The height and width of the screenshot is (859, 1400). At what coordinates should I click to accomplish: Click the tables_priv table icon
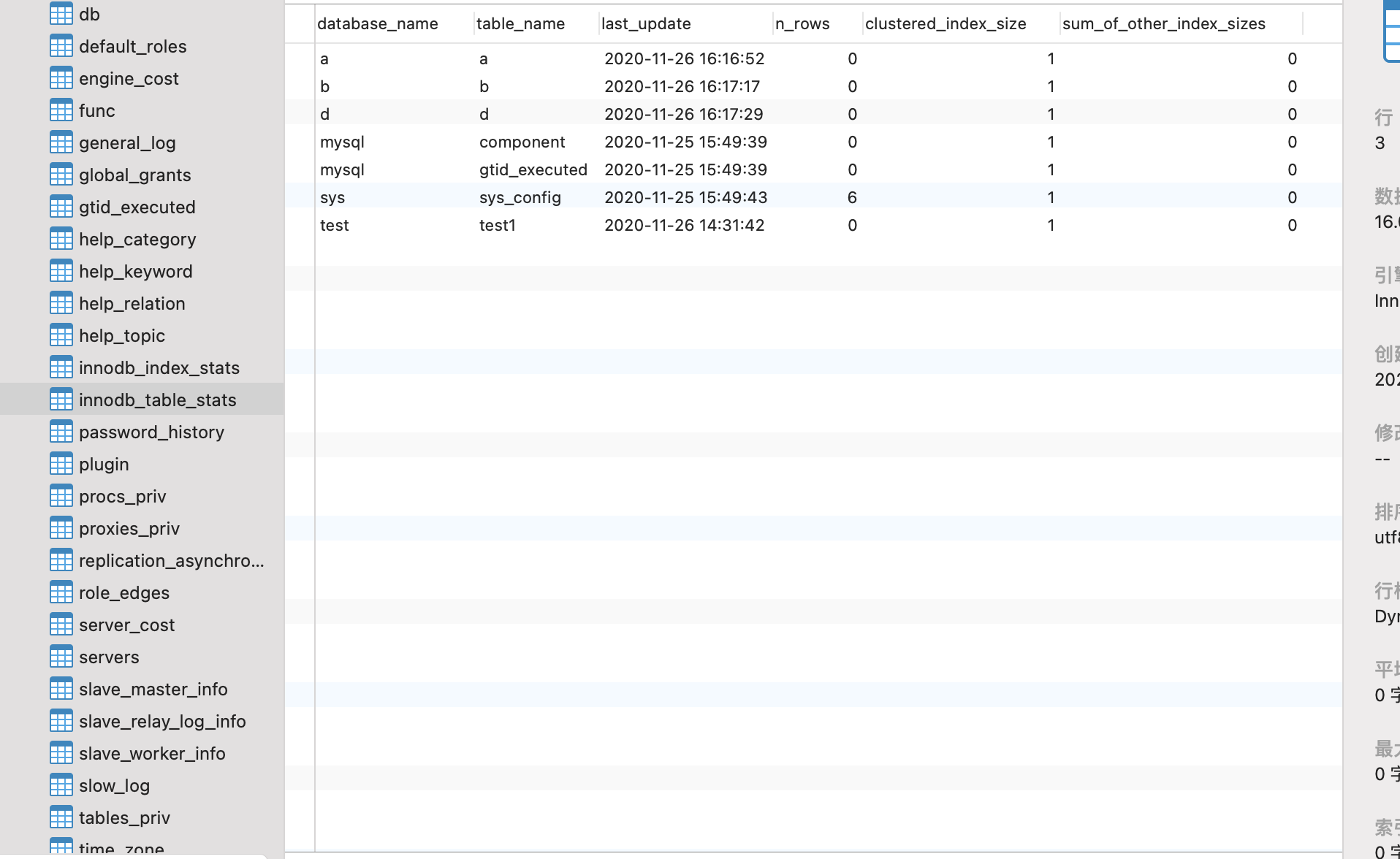[61, 817]
